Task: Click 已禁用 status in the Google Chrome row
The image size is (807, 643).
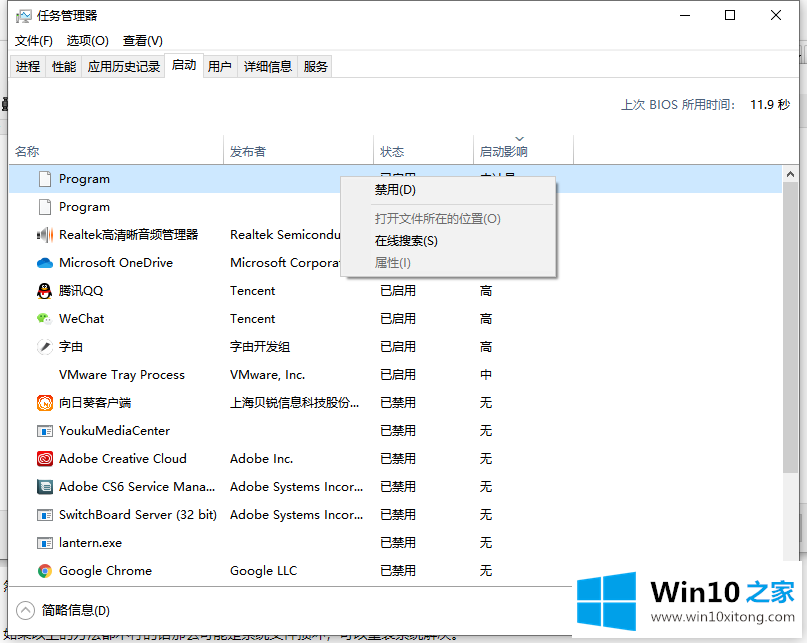Action: point(398,571)
